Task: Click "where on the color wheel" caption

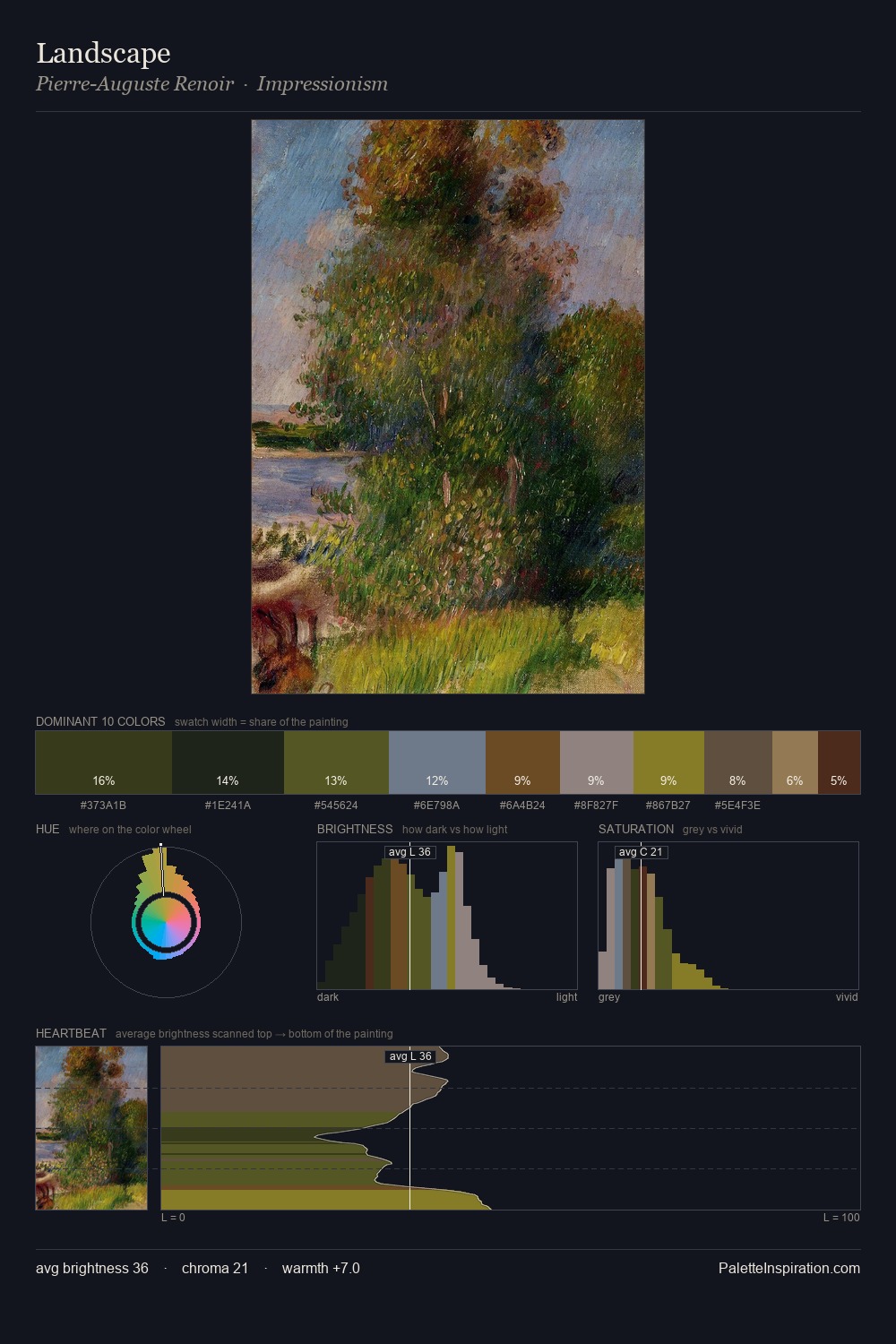Action: 130,830
